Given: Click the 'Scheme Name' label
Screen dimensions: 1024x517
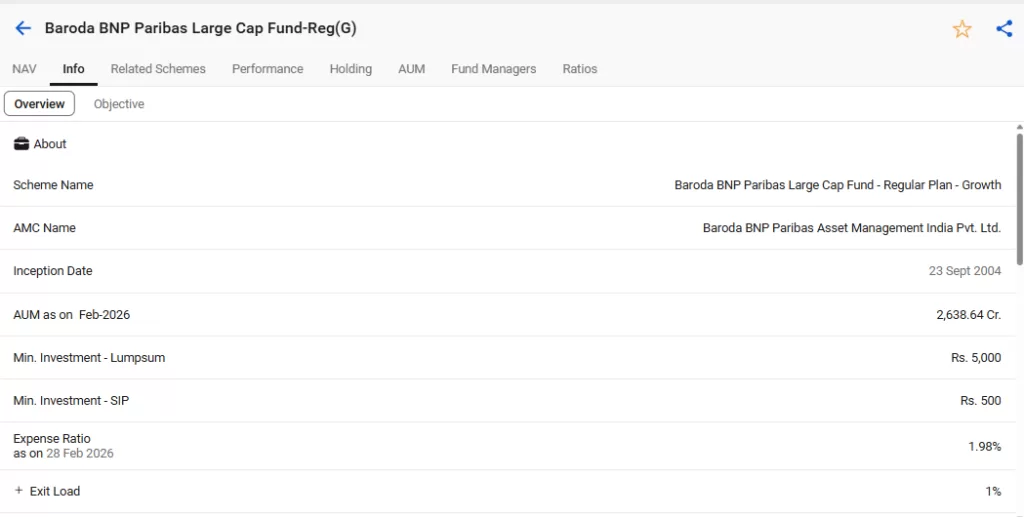Looking at the screenshot, I should click(53, 185).
